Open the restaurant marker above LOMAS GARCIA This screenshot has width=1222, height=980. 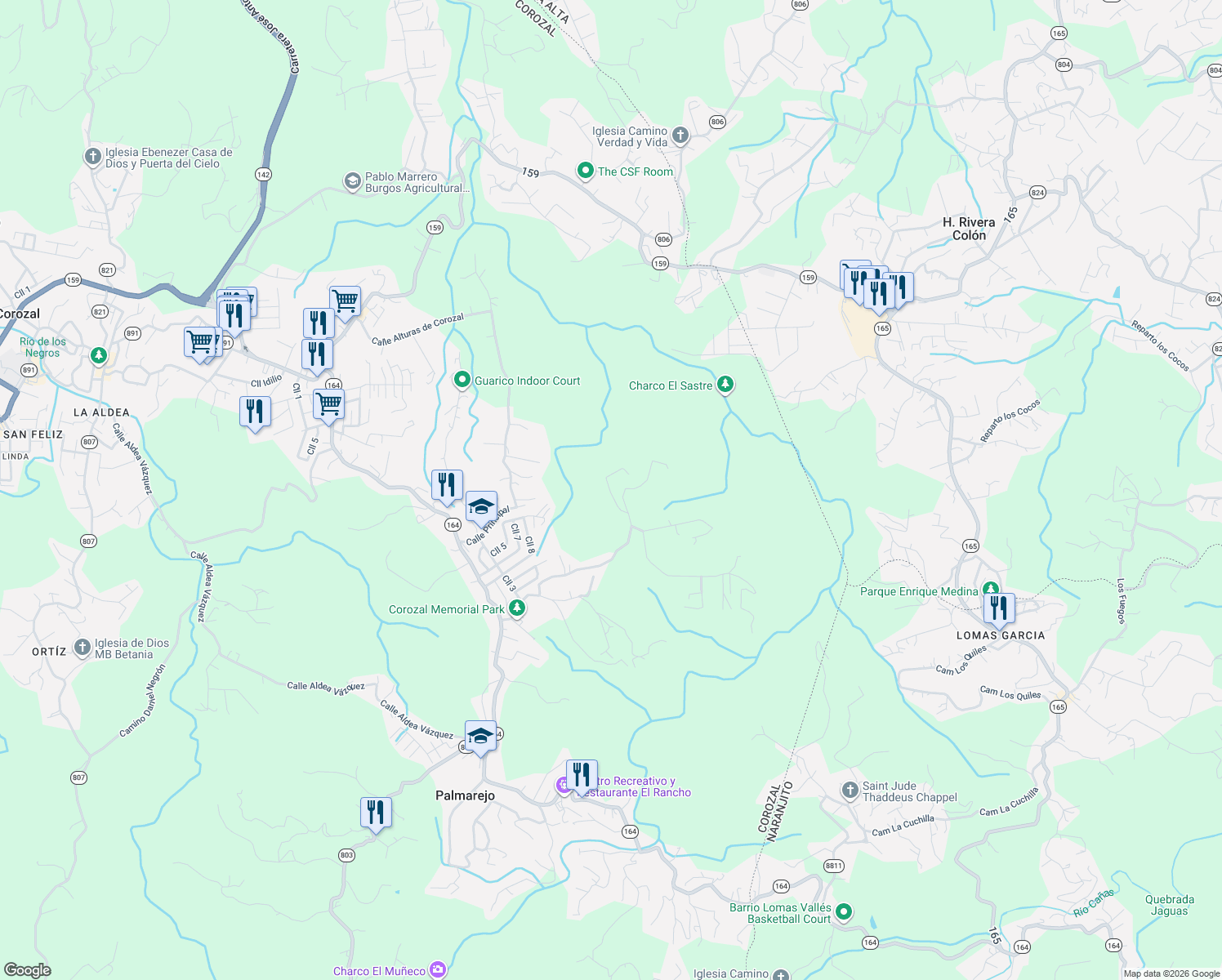999,610
